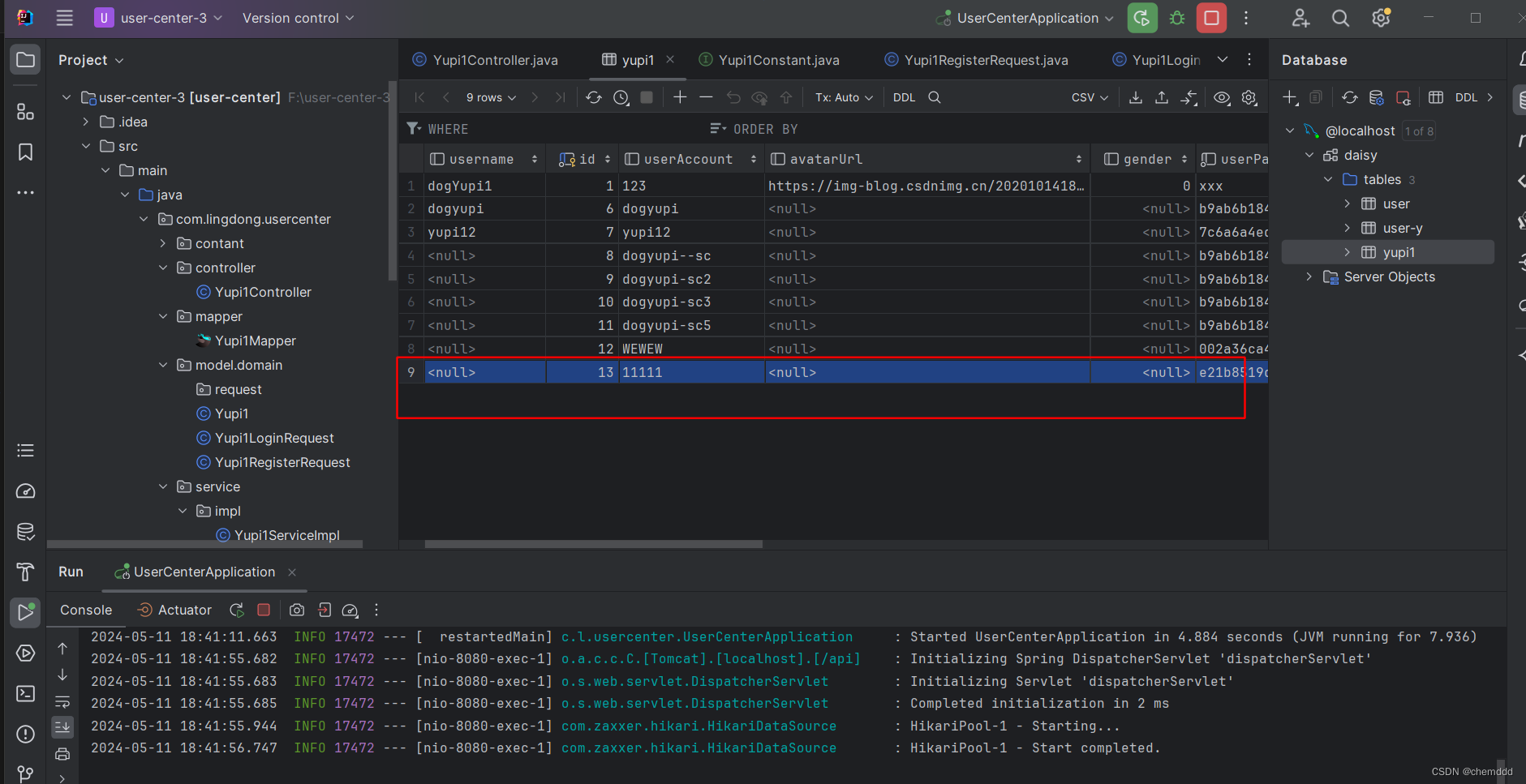Toggle the Run tool window button

pyautogui.click(x=25, y=612)
